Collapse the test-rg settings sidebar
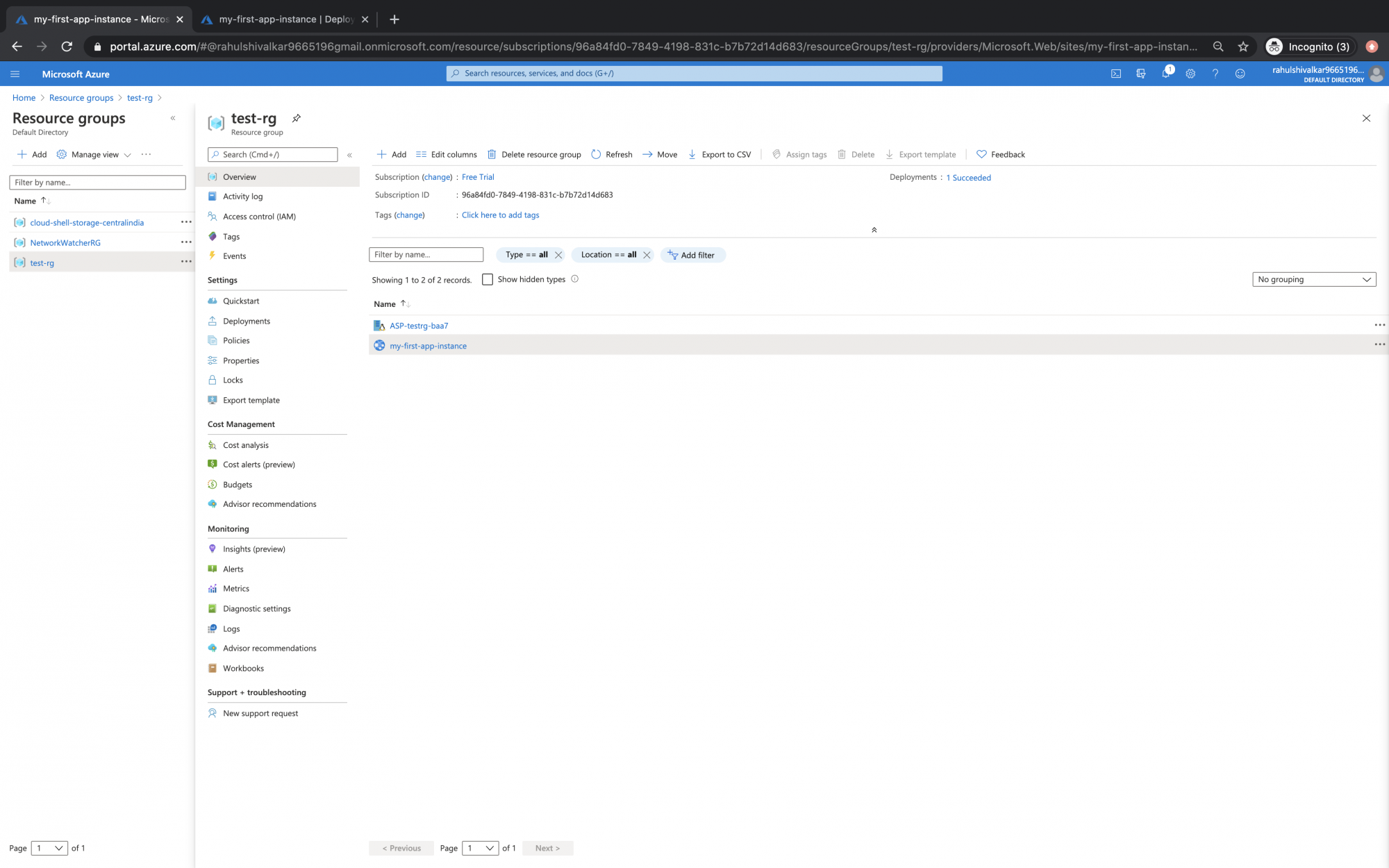The height and width of the screenshot is (868, 1389). [350, 156]
